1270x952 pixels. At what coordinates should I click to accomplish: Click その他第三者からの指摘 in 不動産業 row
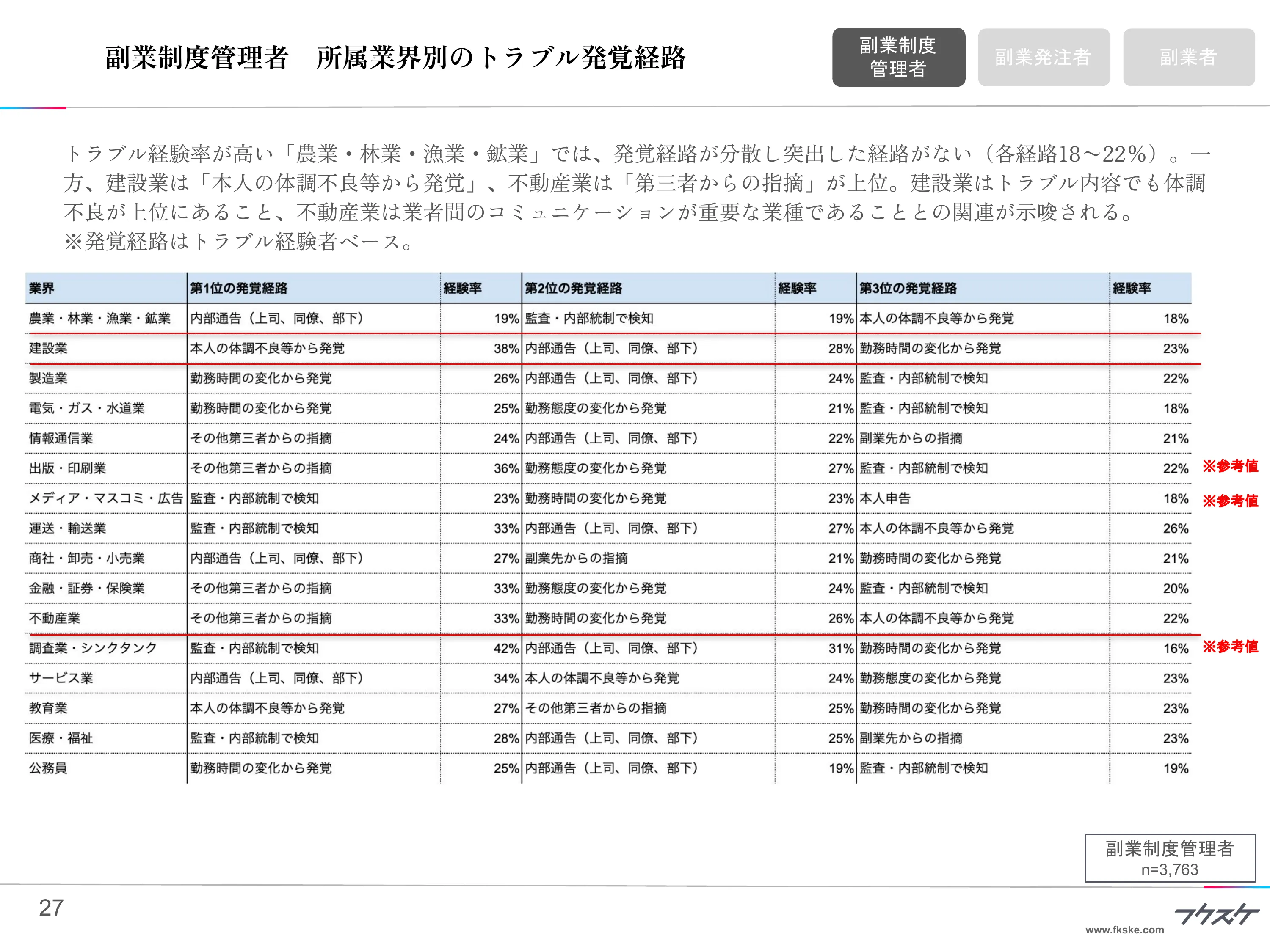[261, 618]
